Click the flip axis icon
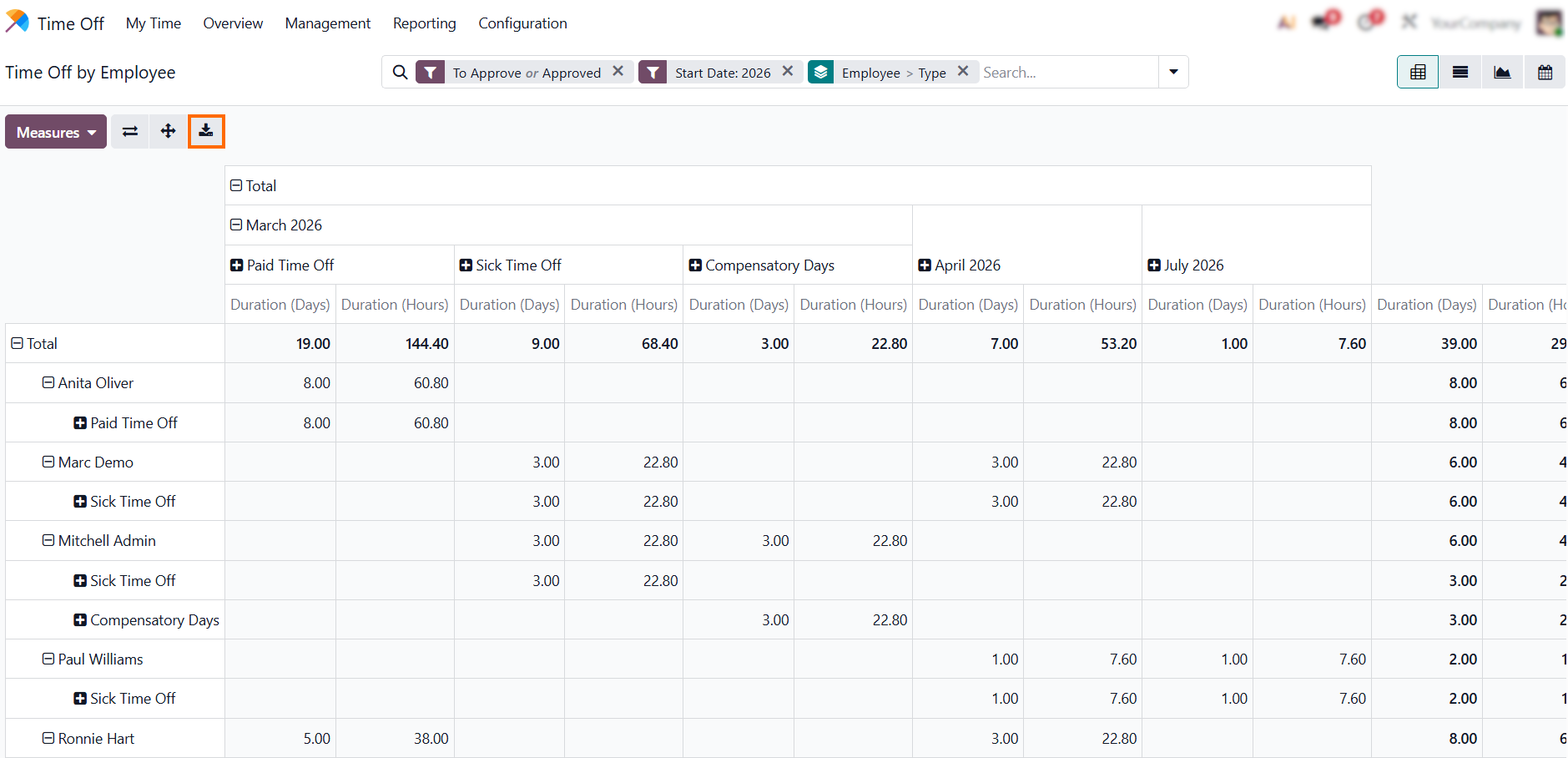The height and width of the screenshot is (758, 1568). [x=130, y=131]
